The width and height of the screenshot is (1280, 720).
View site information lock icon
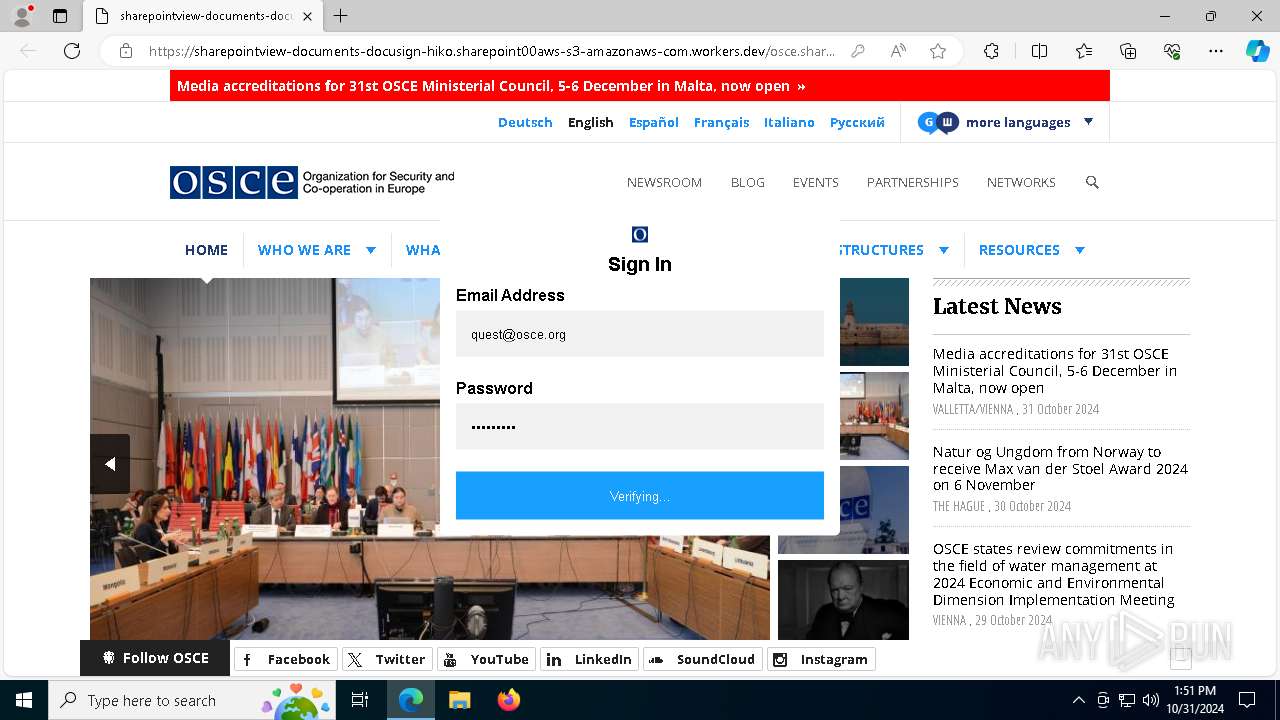126,51
